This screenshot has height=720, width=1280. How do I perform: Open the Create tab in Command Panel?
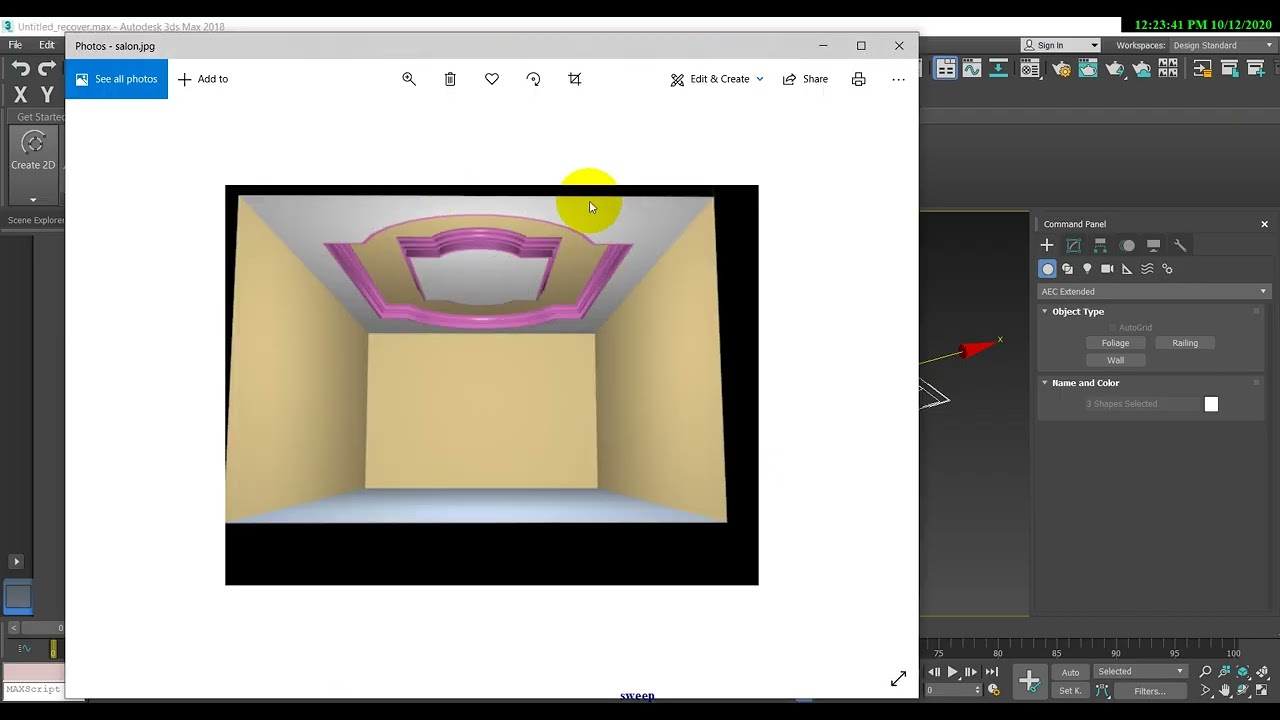pos(1047,245)
